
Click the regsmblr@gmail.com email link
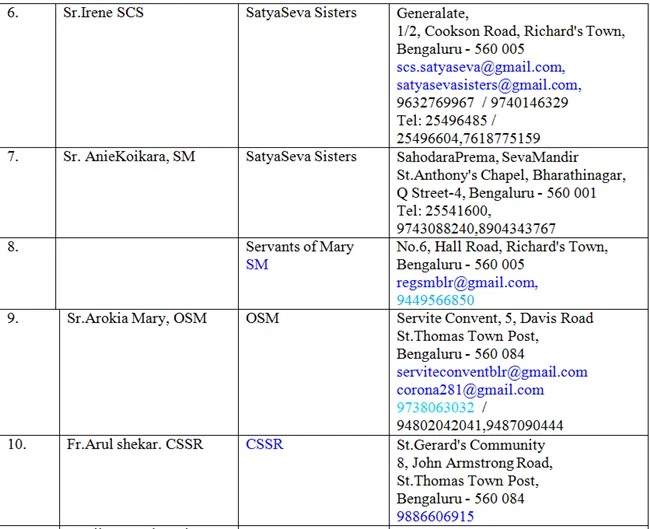point(467,283)
